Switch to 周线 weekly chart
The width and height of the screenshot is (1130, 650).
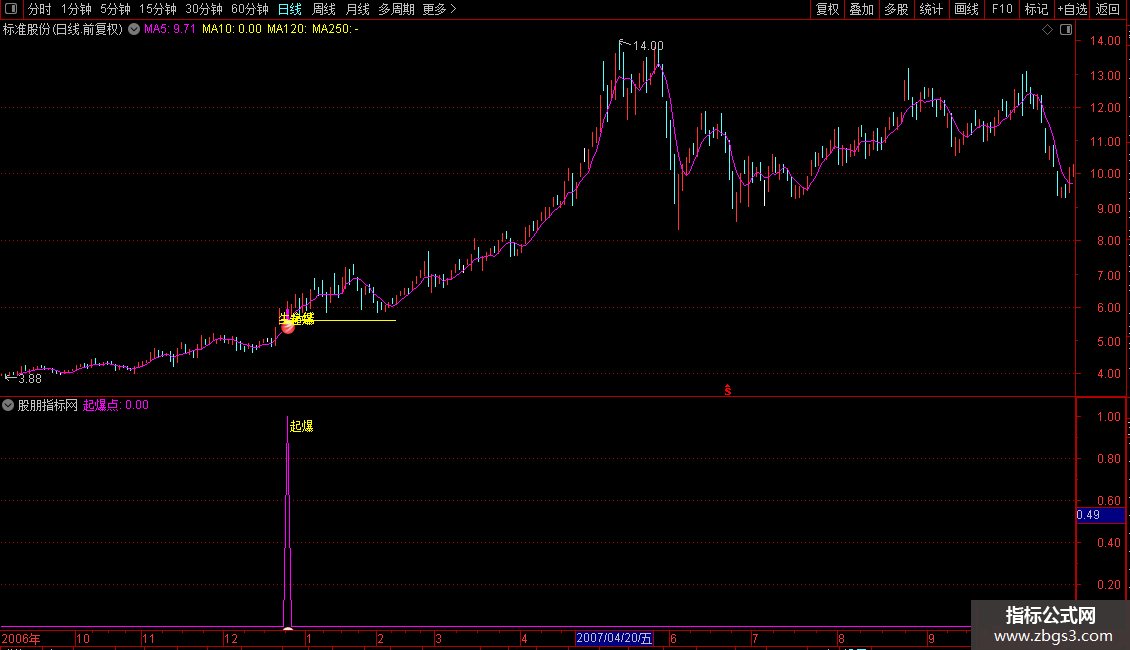324,9
